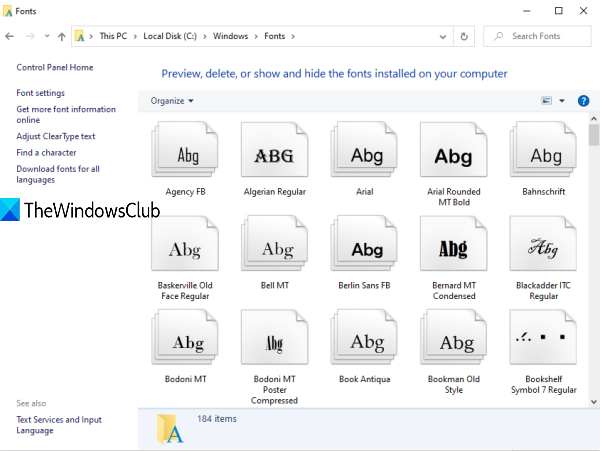Select Bookshelf Symbol 7 Regular icon
This screenshot has height=451, width=600.
click(543, 337)
